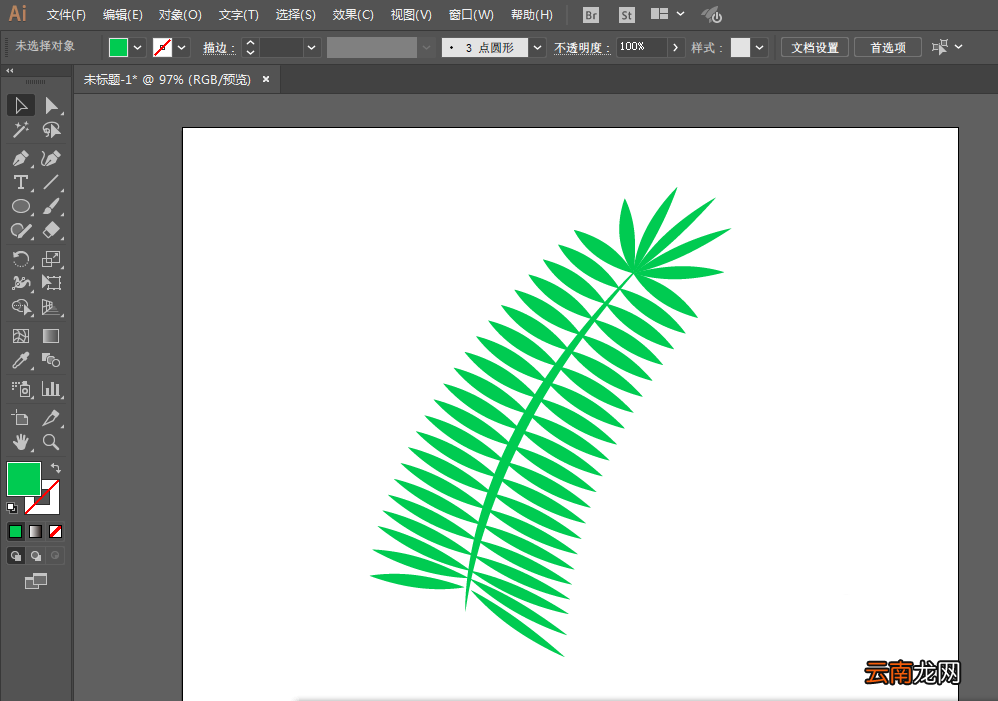
Task: Select the Direct Selection tool
Action: click(x=51, y=105)
